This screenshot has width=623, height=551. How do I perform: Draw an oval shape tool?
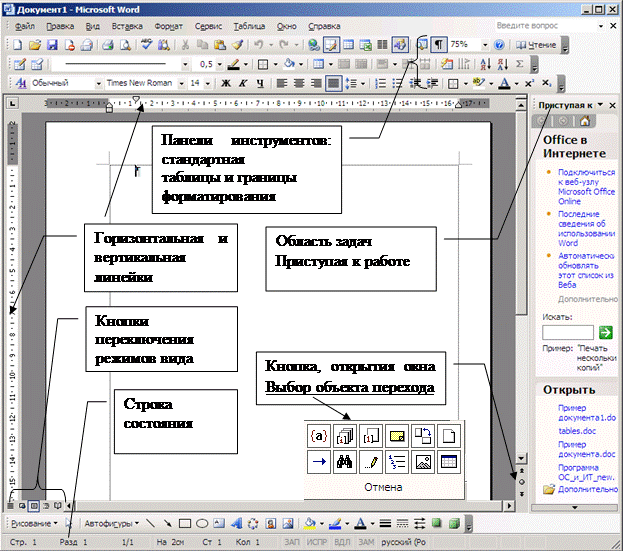pos(202,524)
